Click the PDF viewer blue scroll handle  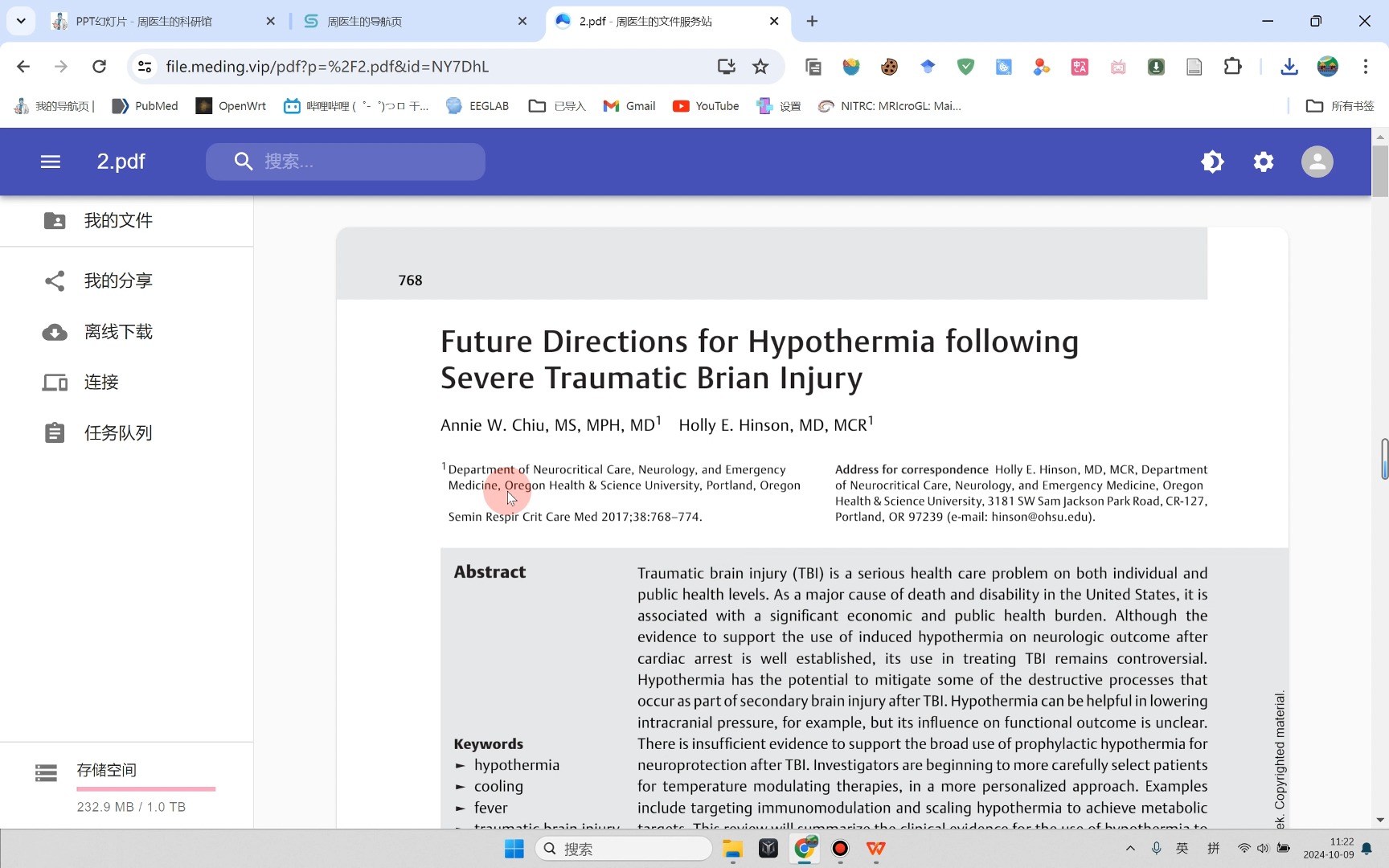pyautogui.click(x=1385, y=459)
